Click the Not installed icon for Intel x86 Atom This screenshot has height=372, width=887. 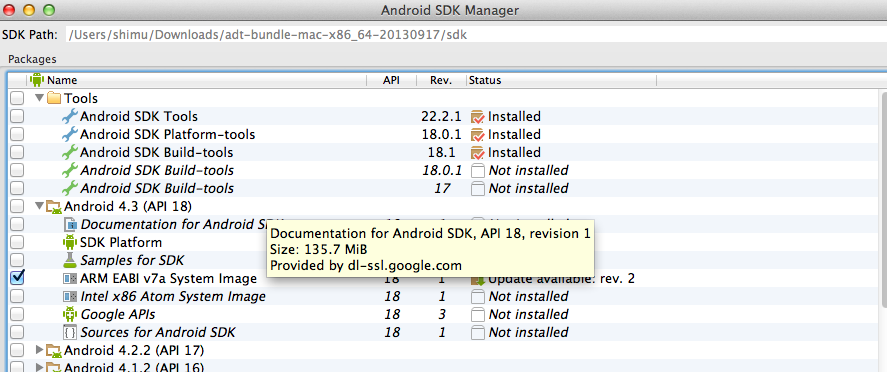(478, 296)
